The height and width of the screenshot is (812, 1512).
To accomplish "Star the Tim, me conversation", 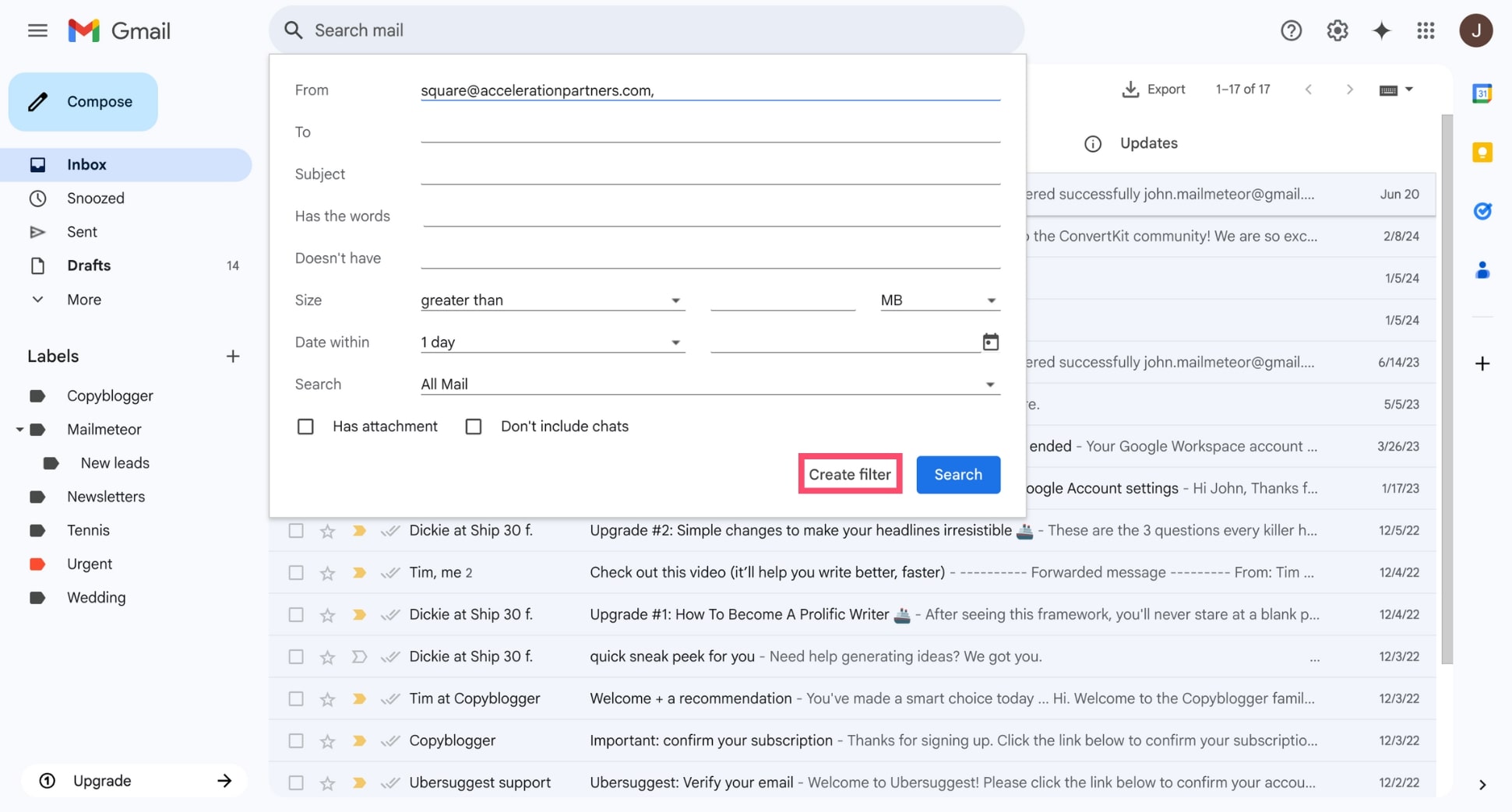I will click(x=327, y=573).
